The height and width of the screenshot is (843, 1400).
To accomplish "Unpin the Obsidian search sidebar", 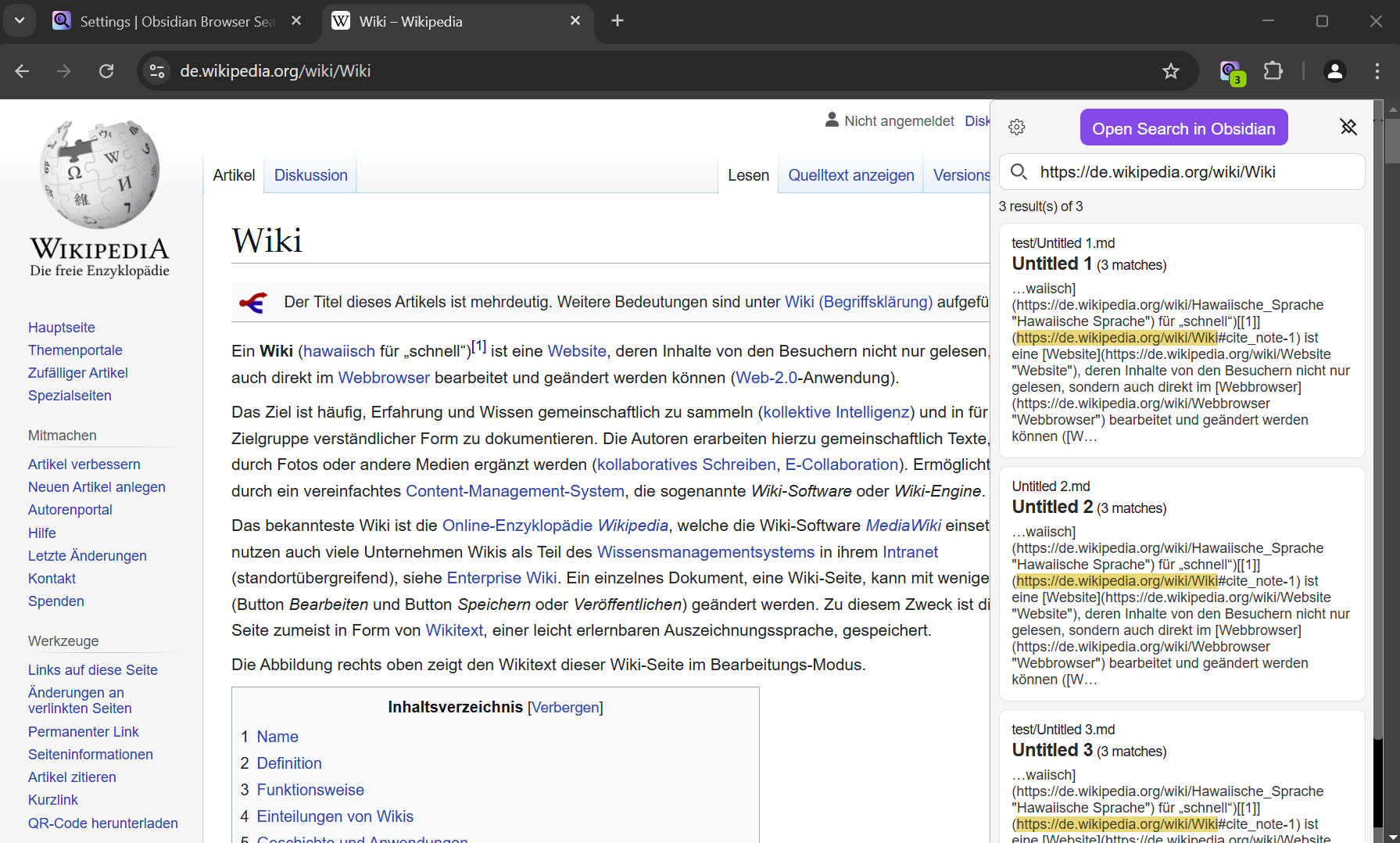I will pos(1348,127).
